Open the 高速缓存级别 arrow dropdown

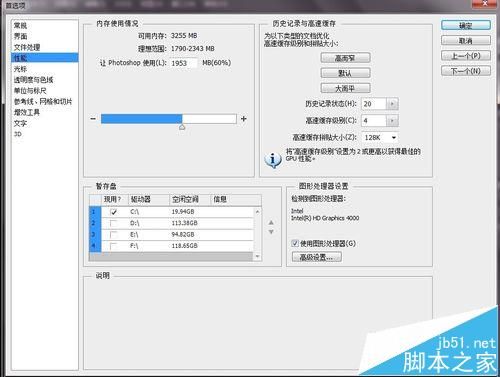click(392, 120)
